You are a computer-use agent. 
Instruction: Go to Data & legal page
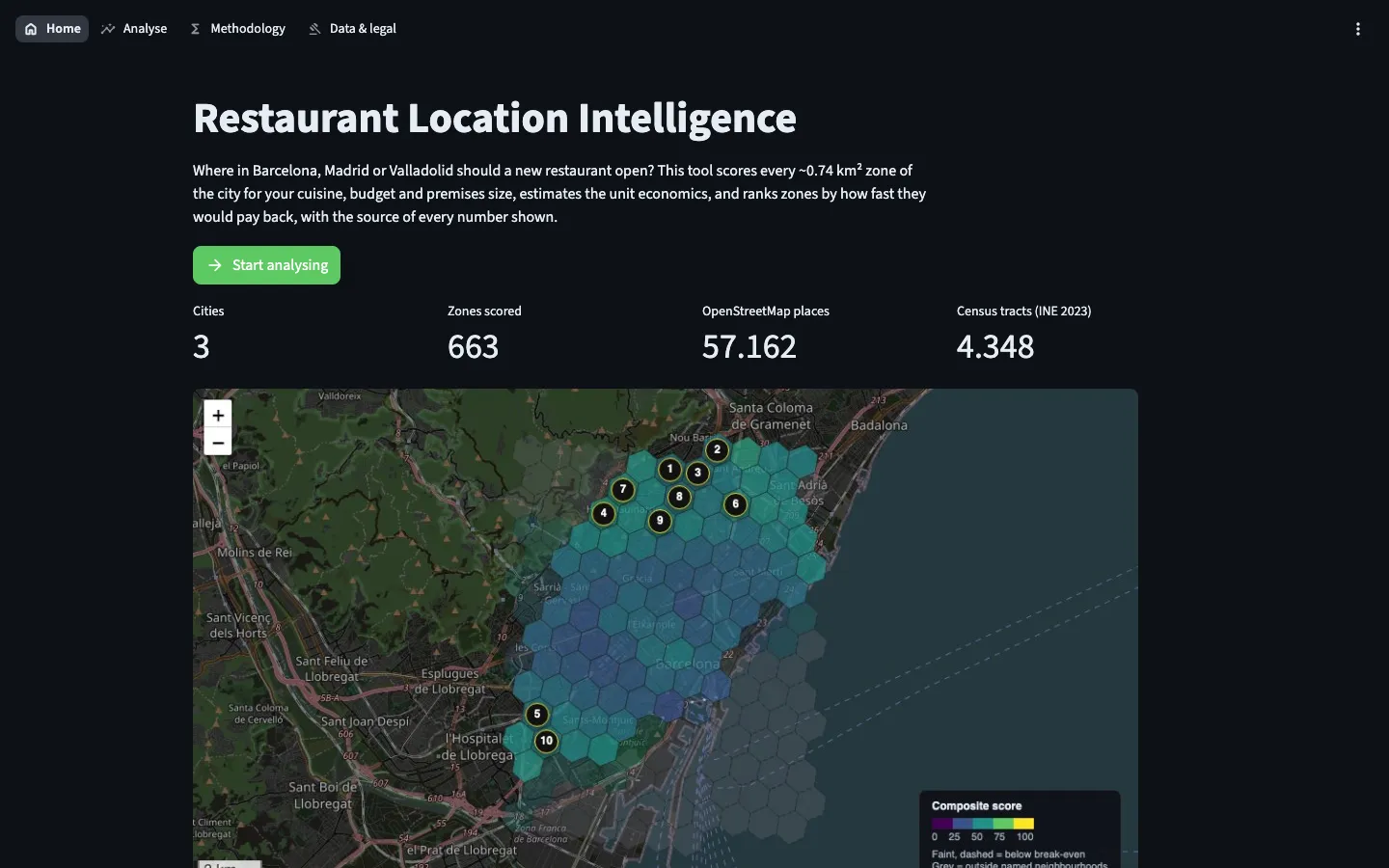click(x=352, y=29)
